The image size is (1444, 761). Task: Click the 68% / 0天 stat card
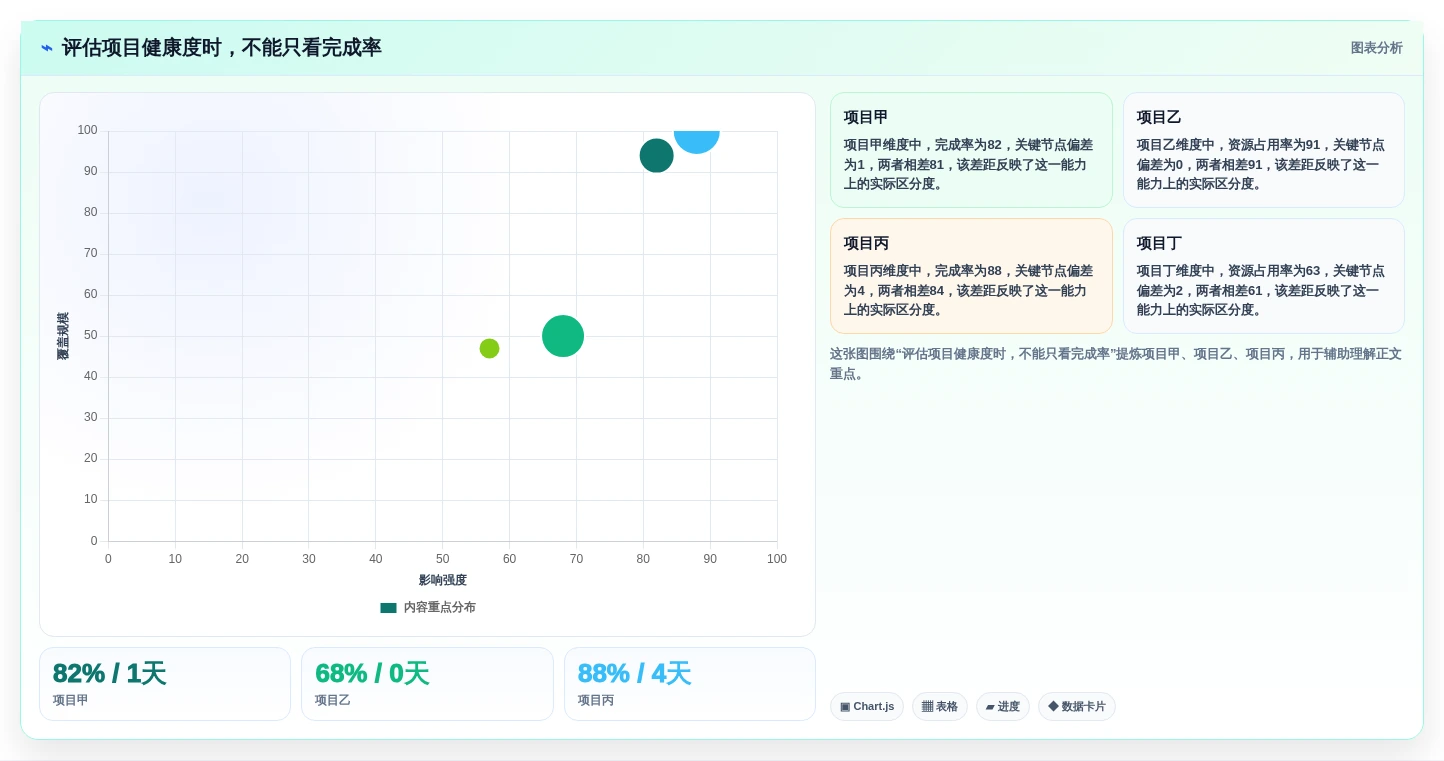click(x=427, y=684)
